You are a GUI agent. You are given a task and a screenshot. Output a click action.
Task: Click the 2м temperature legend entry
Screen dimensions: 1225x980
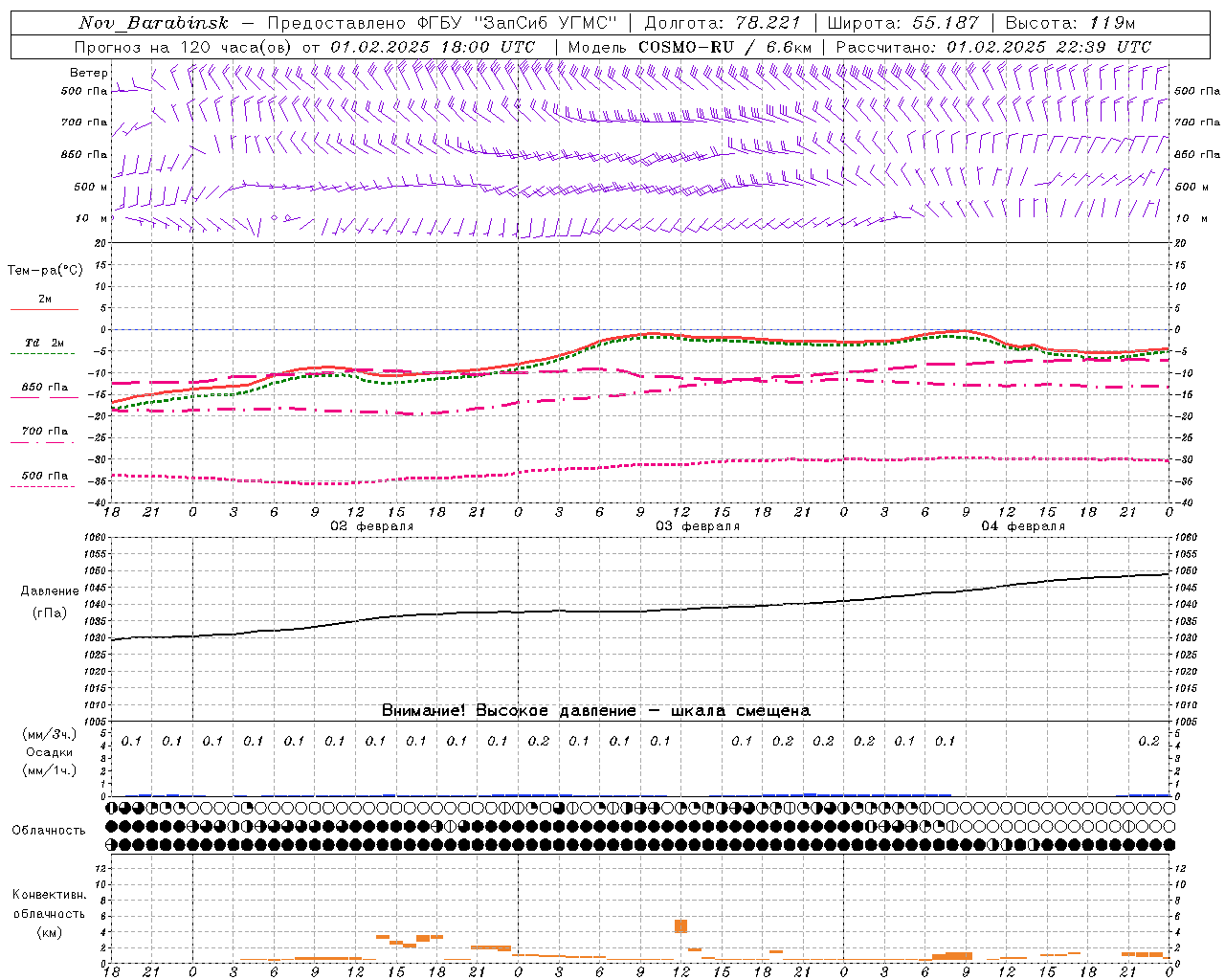tap(44, 301)
